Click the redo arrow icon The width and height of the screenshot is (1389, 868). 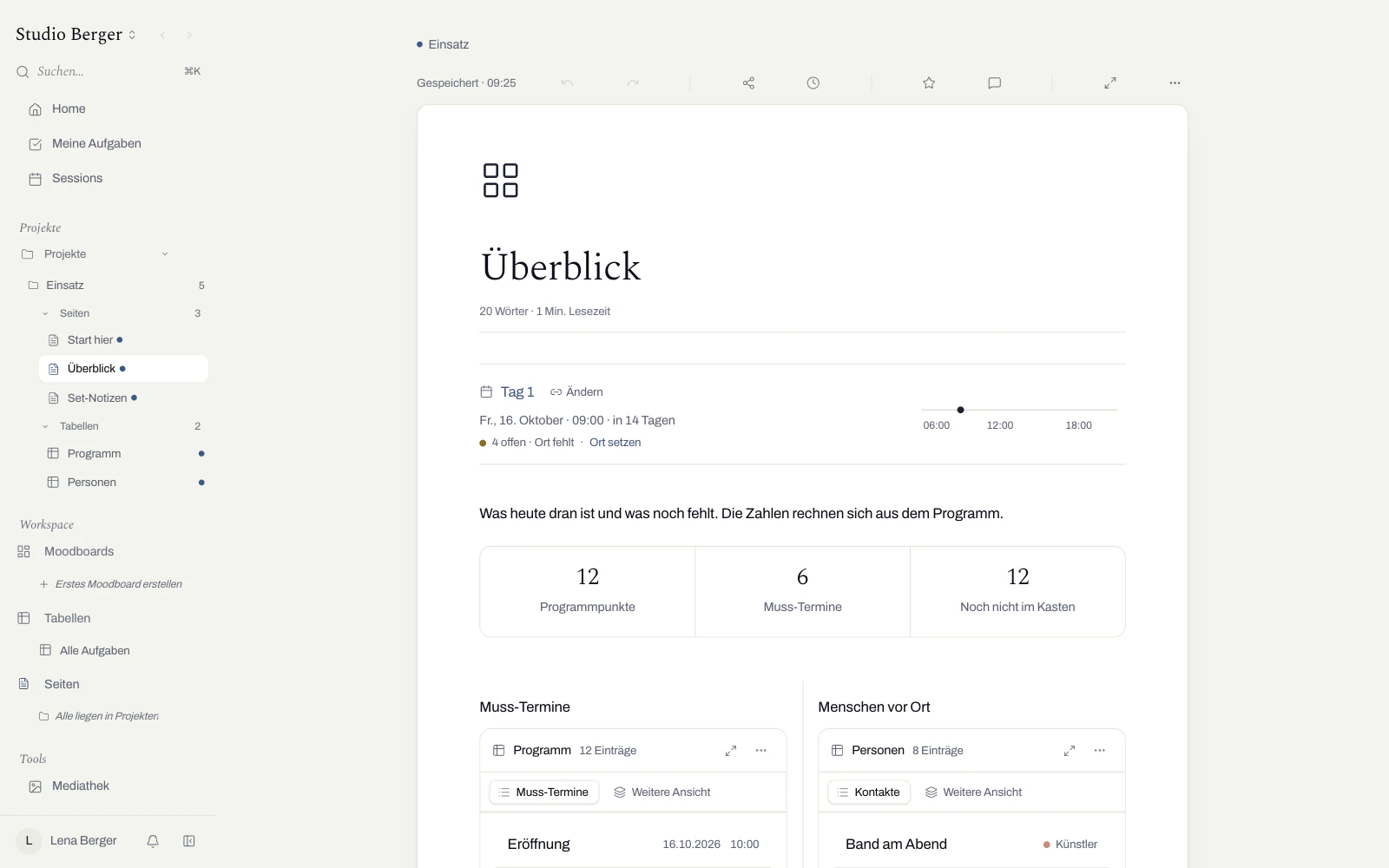[633, 83]
